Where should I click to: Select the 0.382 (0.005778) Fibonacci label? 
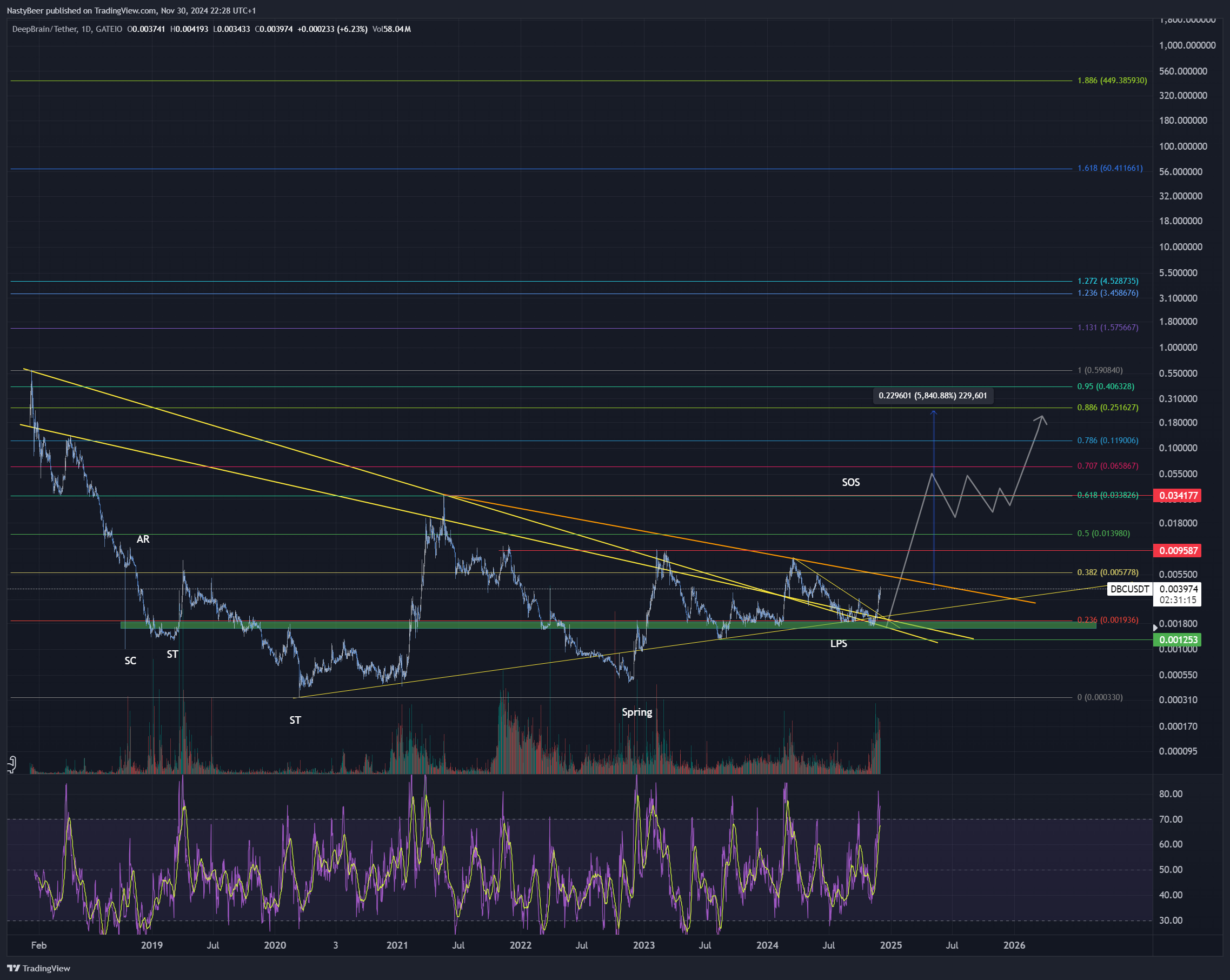[x=1107, y=572]
